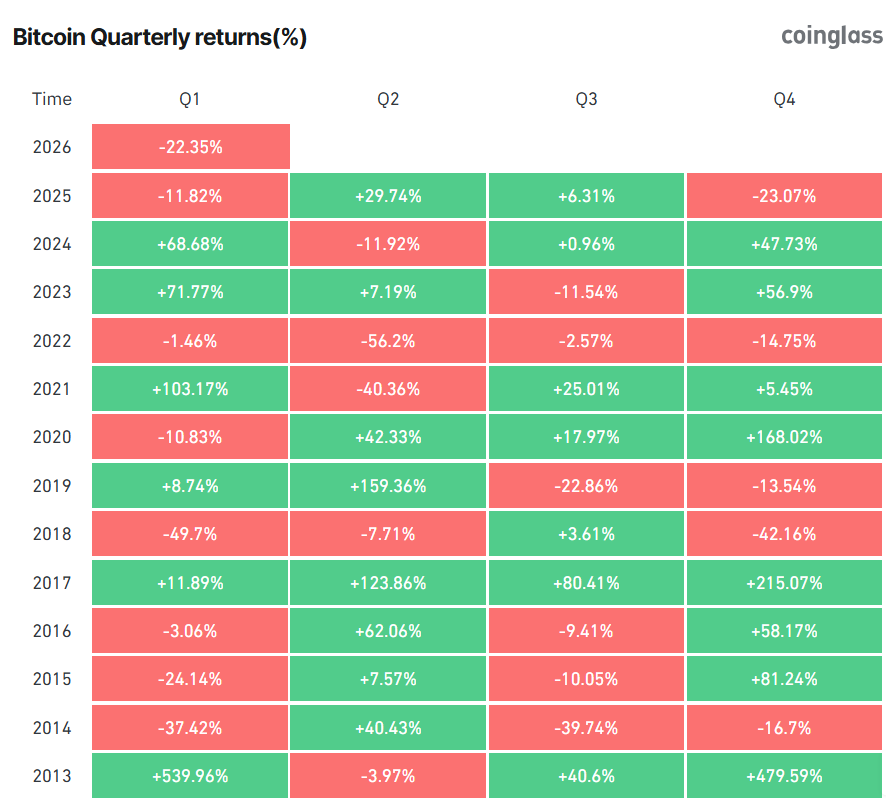This screenshot has width=886, height=800.
Task: Click the 2014 Q3 cell showing -39.74%
Action: (x=586, y=727)
